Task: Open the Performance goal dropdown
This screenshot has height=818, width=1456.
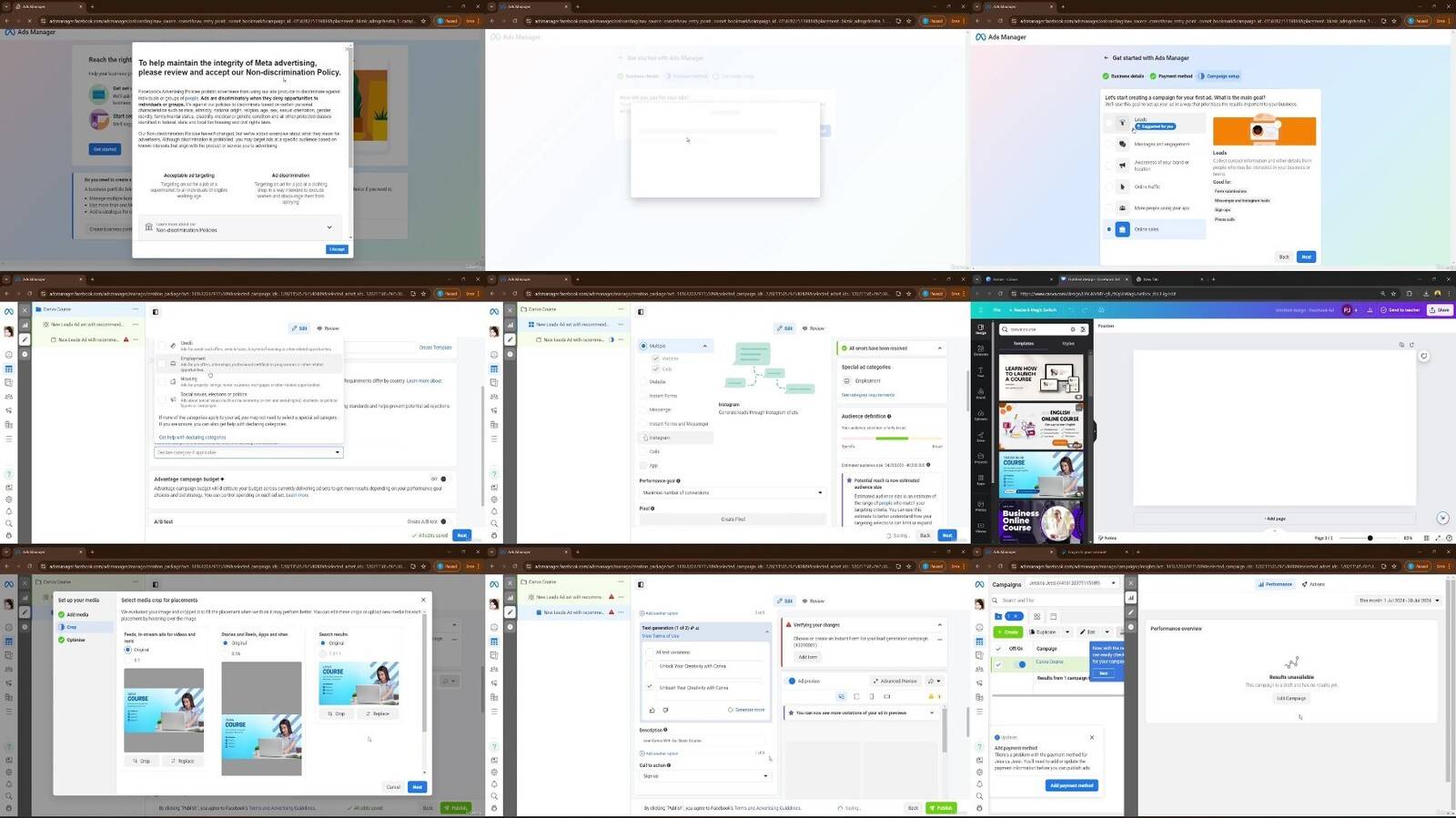Action: tap(733, 492)
